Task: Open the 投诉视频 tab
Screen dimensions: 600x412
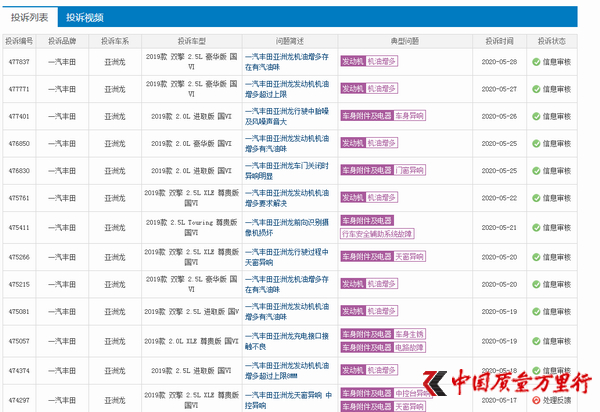Action: pos(85,17)
